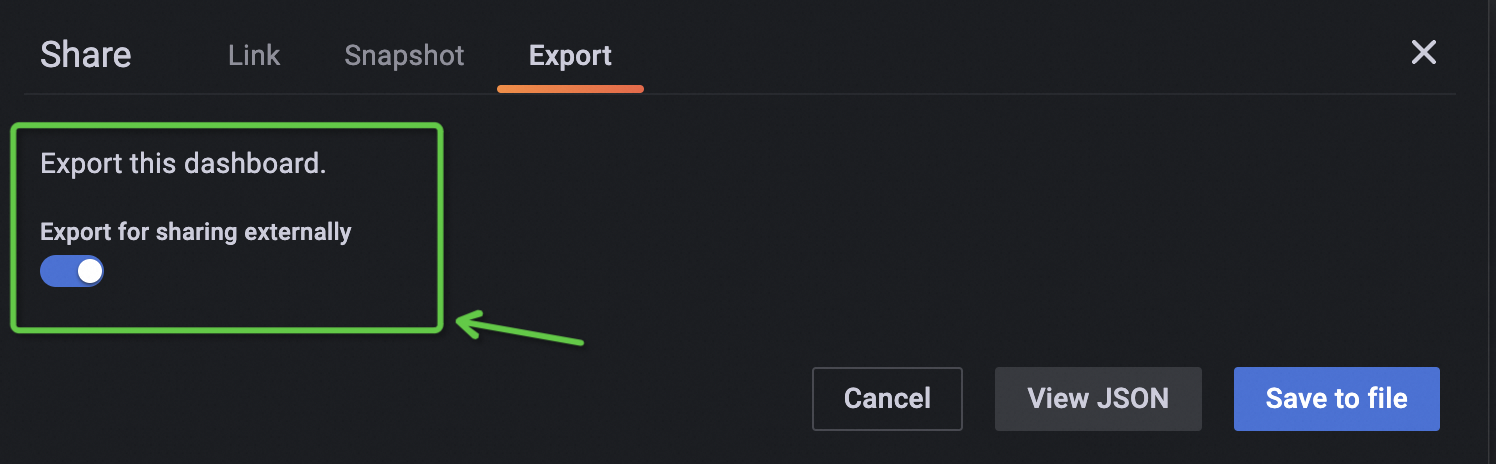Screen dimensions: 1496x464
Task: Open the Snapshot tab
Action: 404,55
